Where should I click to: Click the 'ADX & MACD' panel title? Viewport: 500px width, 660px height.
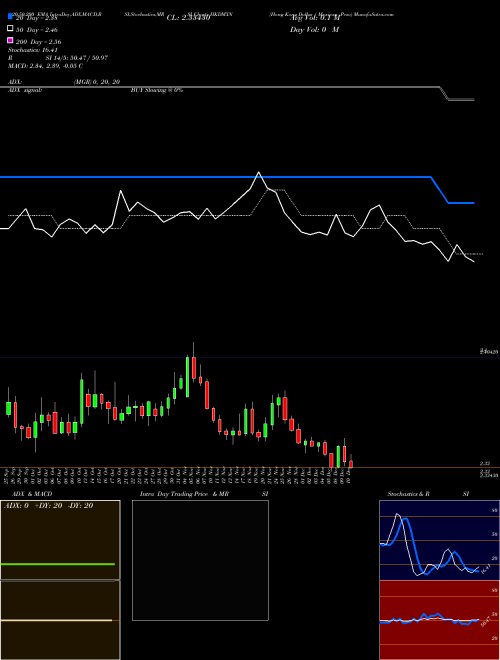(32, 494)
